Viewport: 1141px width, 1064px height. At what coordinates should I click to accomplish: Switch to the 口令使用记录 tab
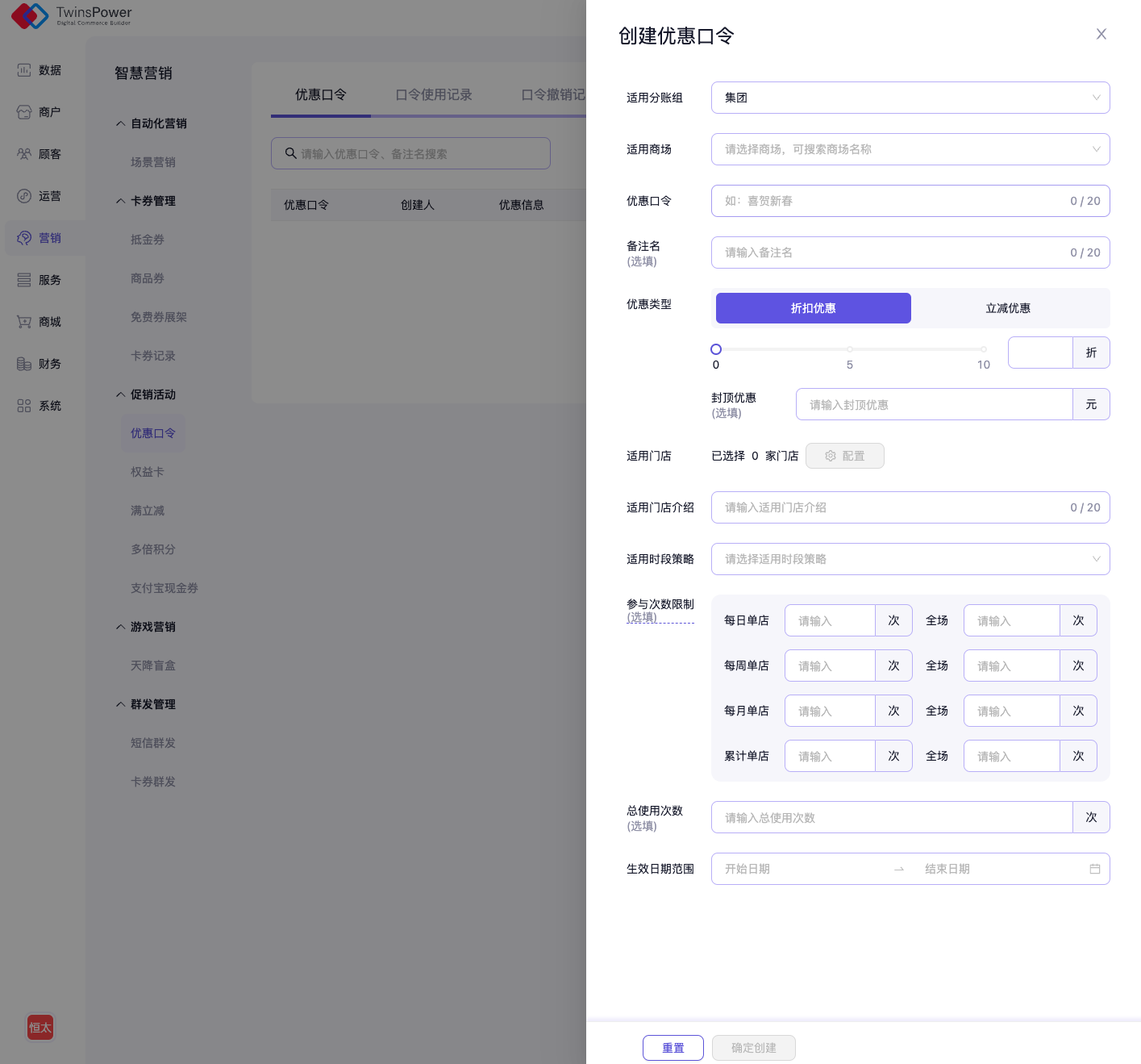point(434,94)
